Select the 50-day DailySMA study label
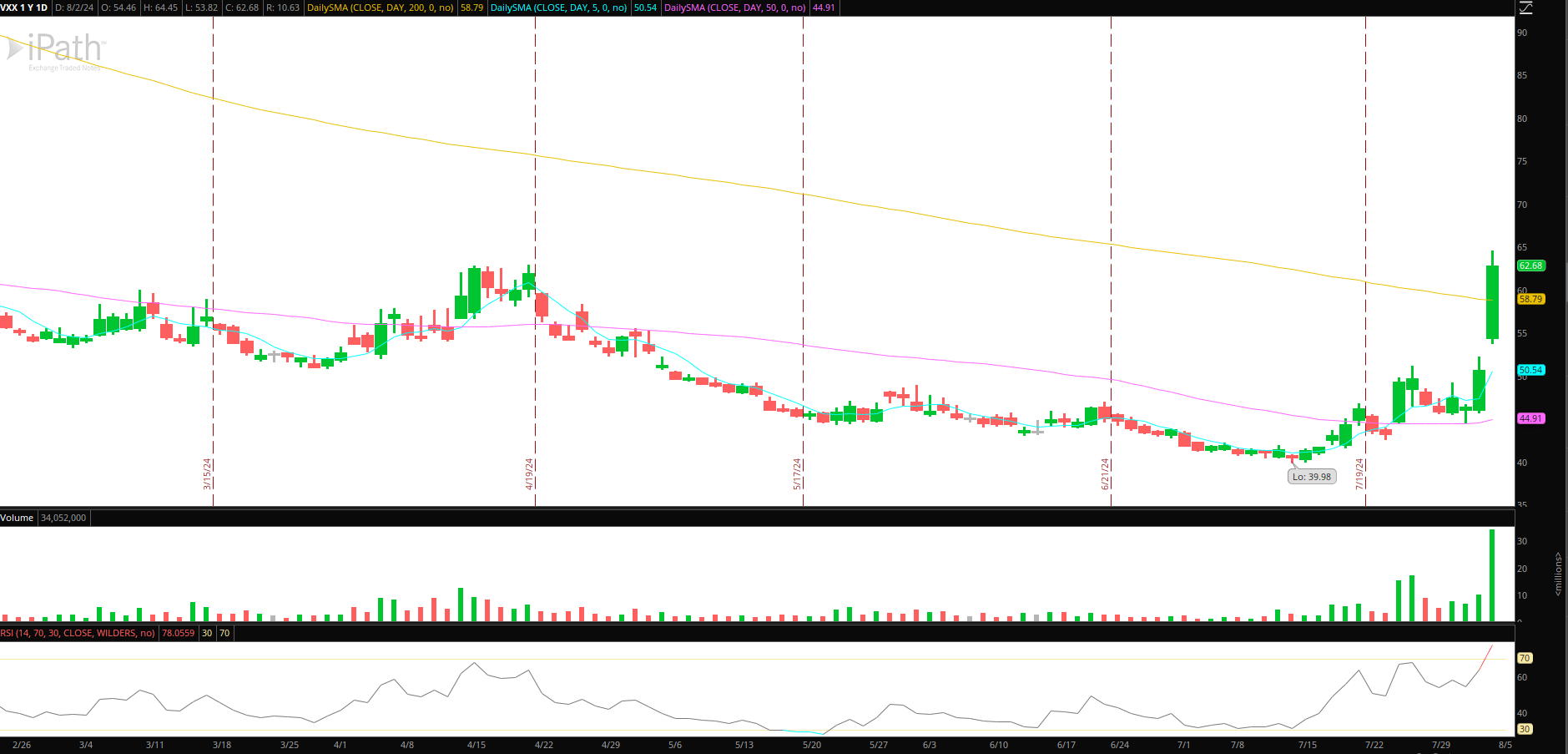Viewport: 1568px width, 754px height. pyautogui.click(x=735, y=8)
